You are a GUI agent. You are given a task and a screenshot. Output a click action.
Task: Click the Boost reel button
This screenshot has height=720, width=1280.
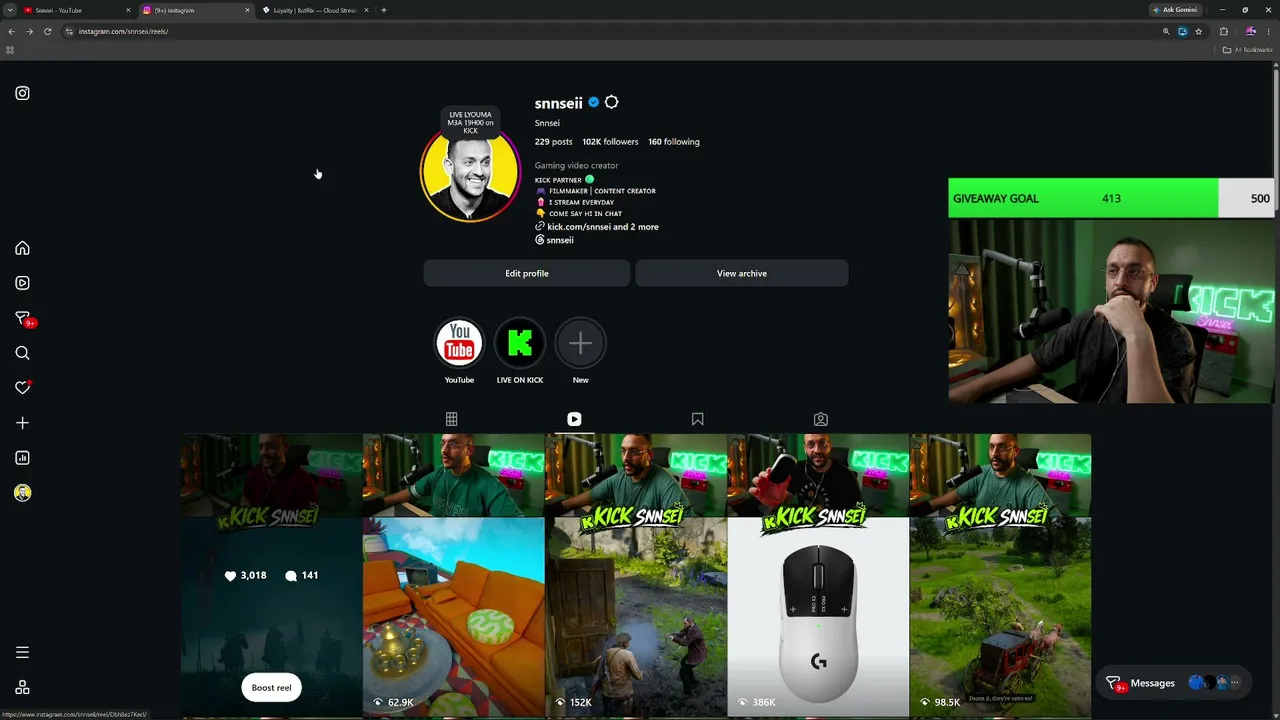coord(271,688)
